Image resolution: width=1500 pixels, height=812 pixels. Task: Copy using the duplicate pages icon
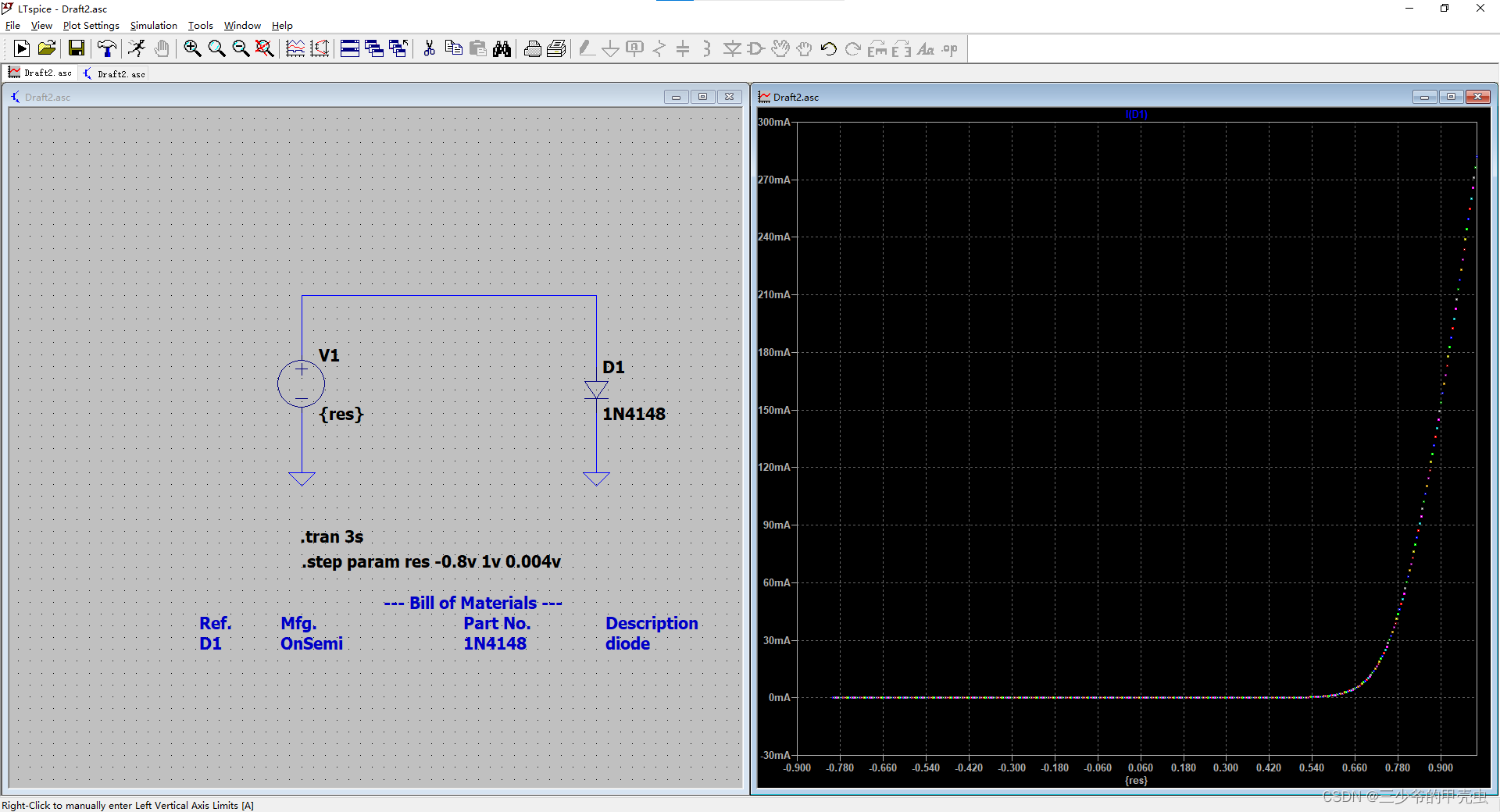tap(453, 48)
